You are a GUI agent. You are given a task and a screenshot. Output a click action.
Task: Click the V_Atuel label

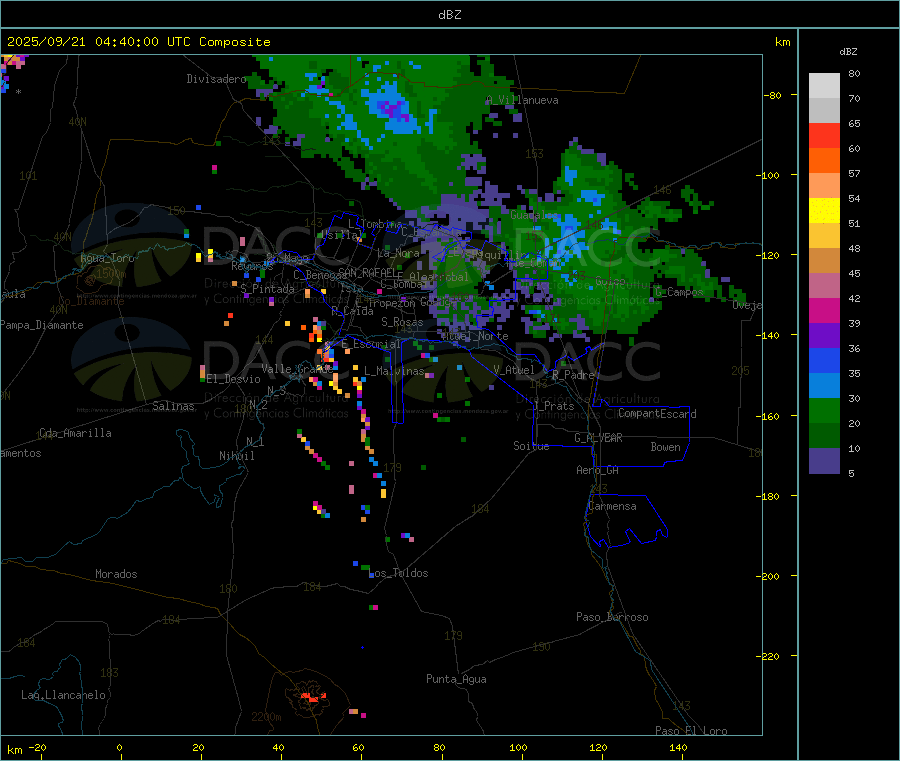tap(514, 370)
